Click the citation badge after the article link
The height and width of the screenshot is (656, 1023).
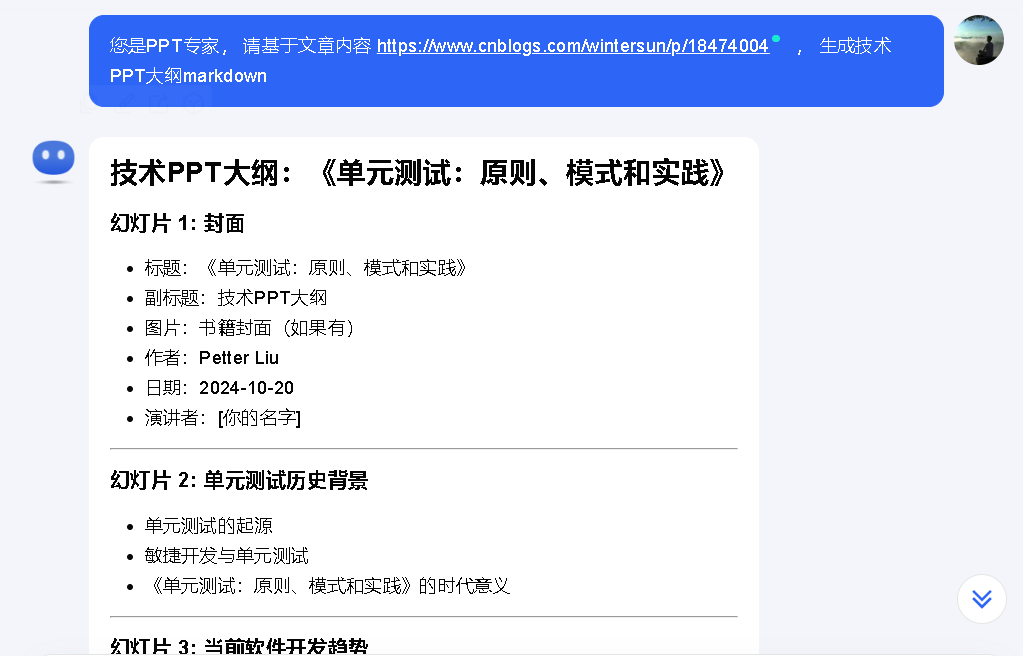(775, 36)
